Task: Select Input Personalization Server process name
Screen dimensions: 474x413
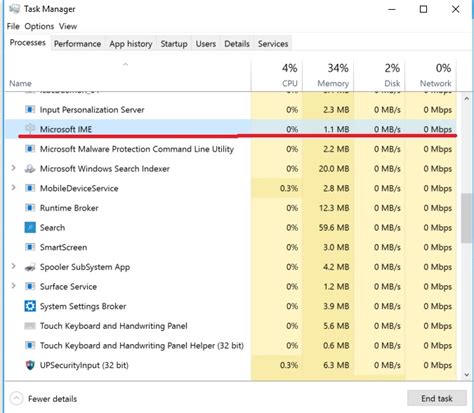Action: (x=92, y=110)
